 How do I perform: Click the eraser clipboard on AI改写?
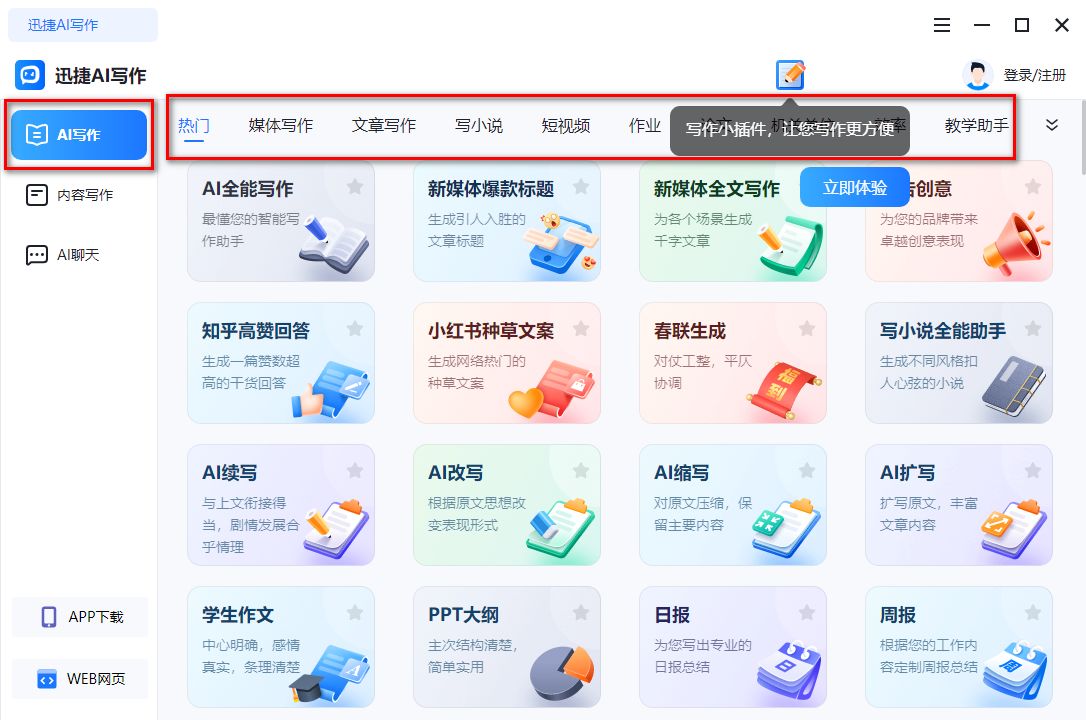(560, 528)
